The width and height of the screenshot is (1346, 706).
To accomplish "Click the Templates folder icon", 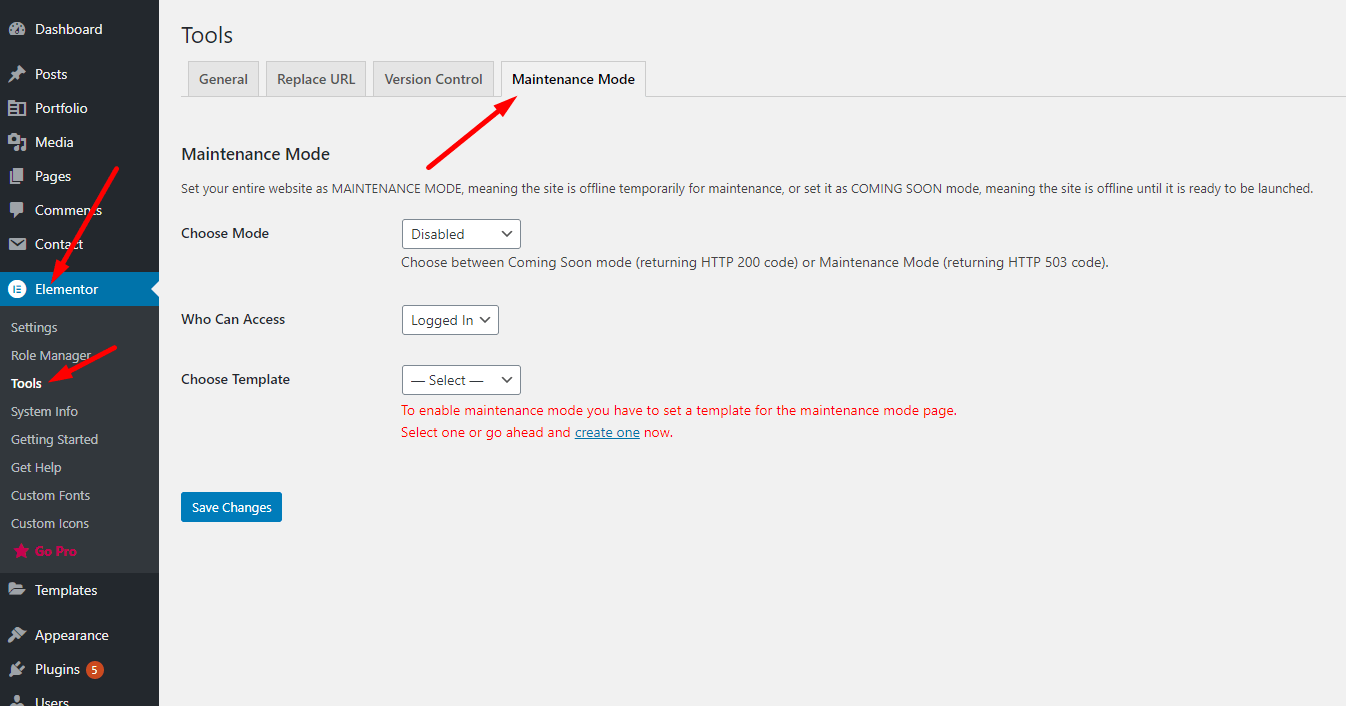I will pyautogui.click(x=17, y=591).
